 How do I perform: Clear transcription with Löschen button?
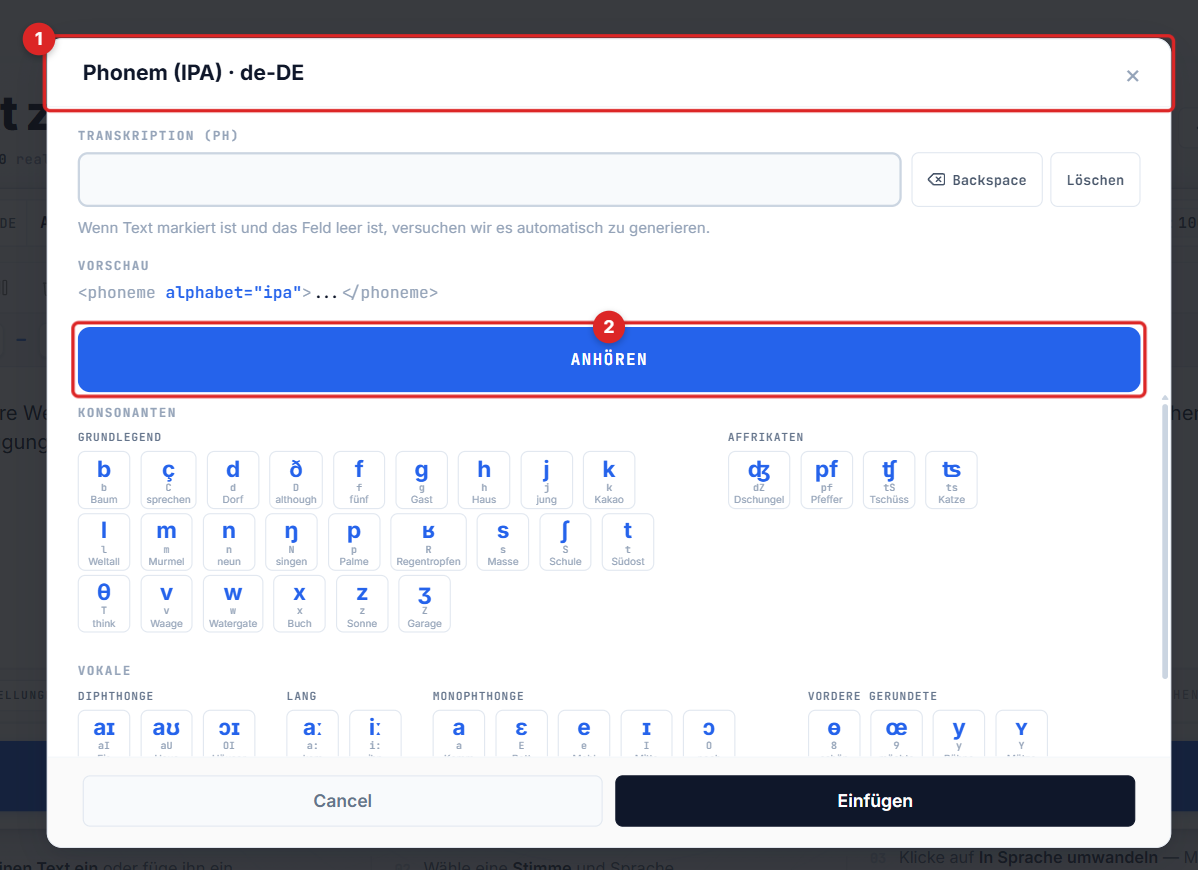[1095, 180]
